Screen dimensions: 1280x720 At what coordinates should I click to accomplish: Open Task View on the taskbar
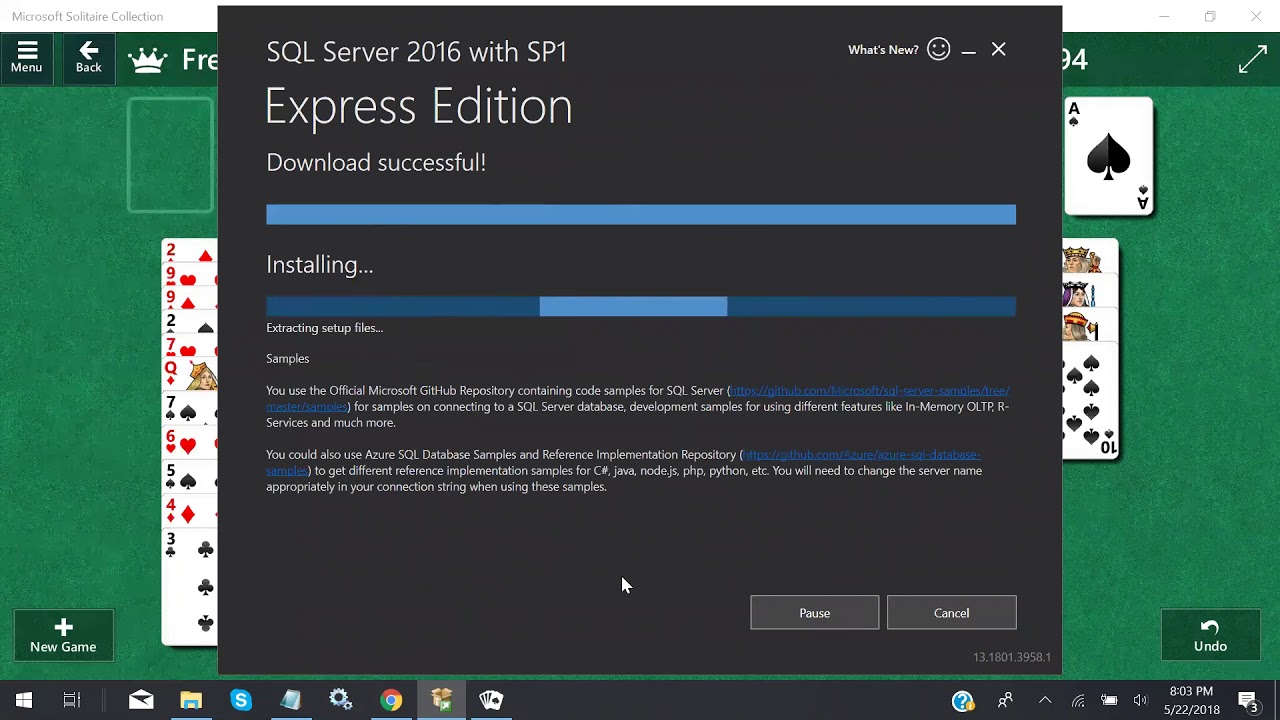click(x=72, y=700)
